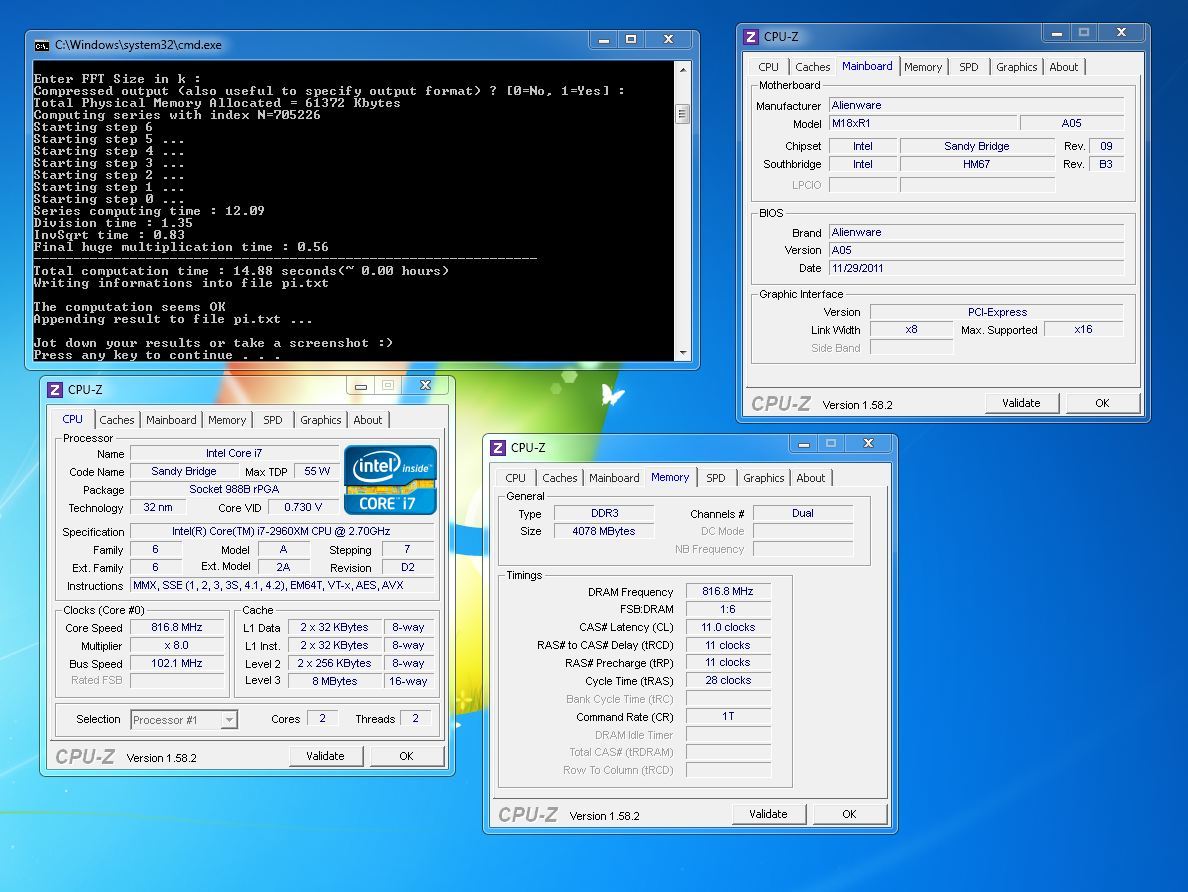This screenshot has width=1188, height=892.
Task: Click the Core VID value 0.730 V
Action: tap(303, 507)
